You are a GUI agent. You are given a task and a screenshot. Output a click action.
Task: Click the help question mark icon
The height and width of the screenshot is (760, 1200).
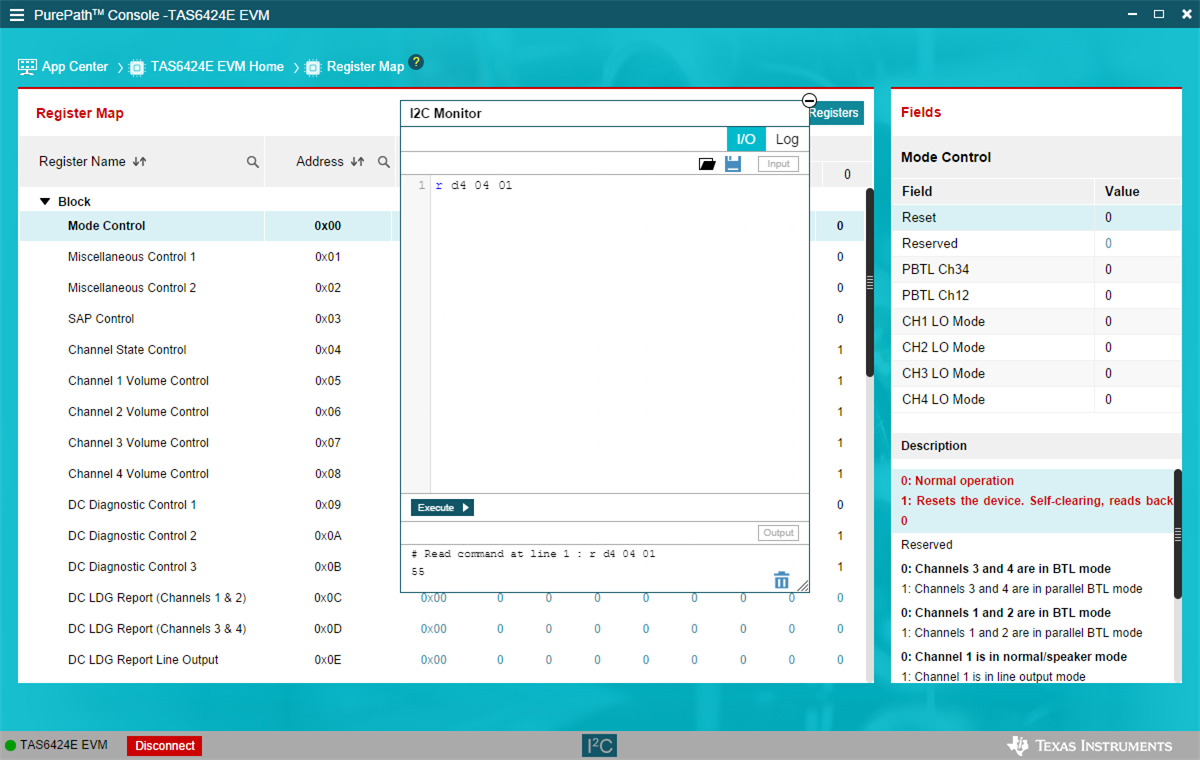pyautogui.click(x=416, y=63)
